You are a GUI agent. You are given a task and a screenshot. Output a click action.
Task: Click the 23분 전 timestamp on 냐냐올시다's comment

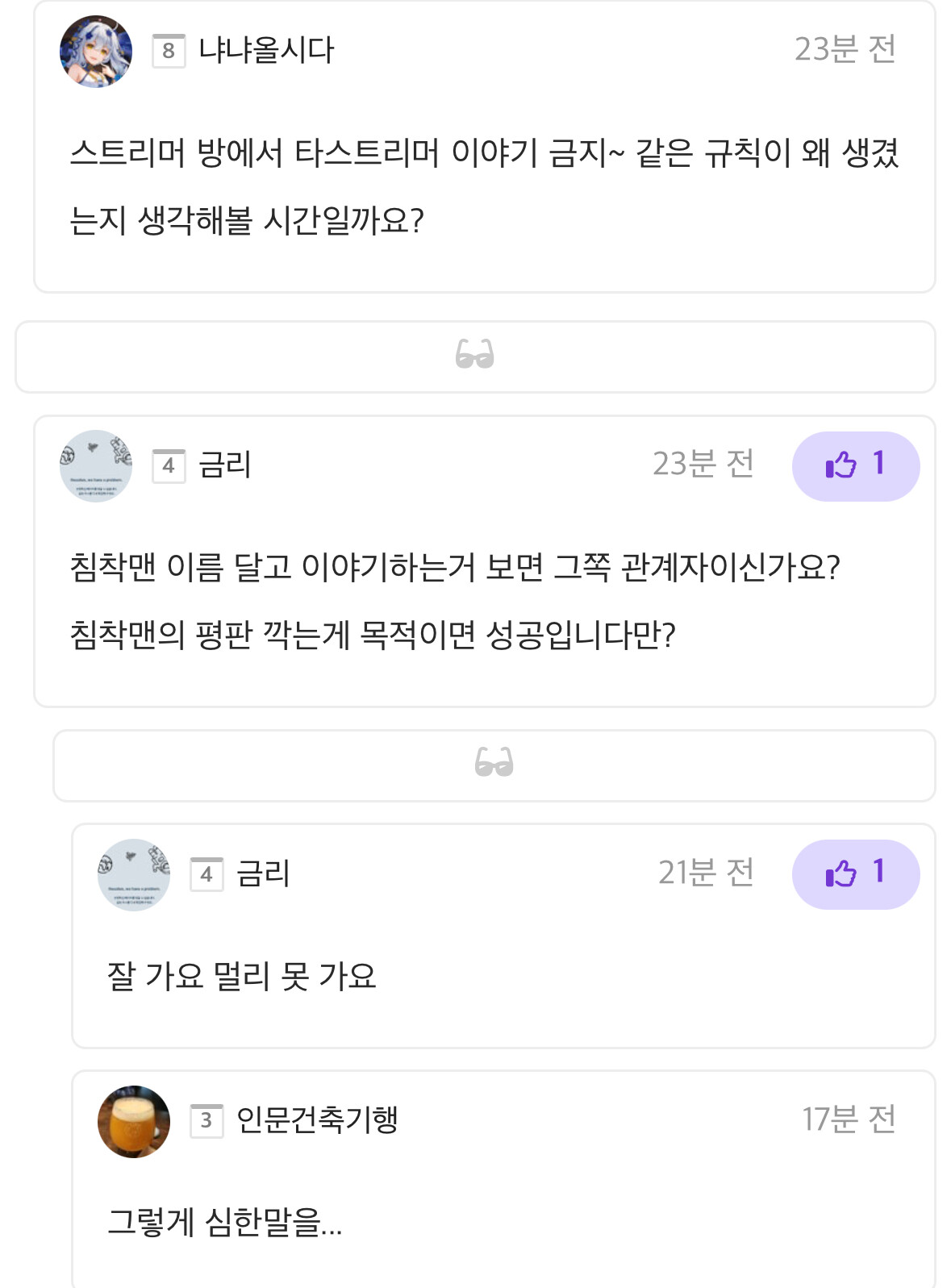[x=845, y=50]
